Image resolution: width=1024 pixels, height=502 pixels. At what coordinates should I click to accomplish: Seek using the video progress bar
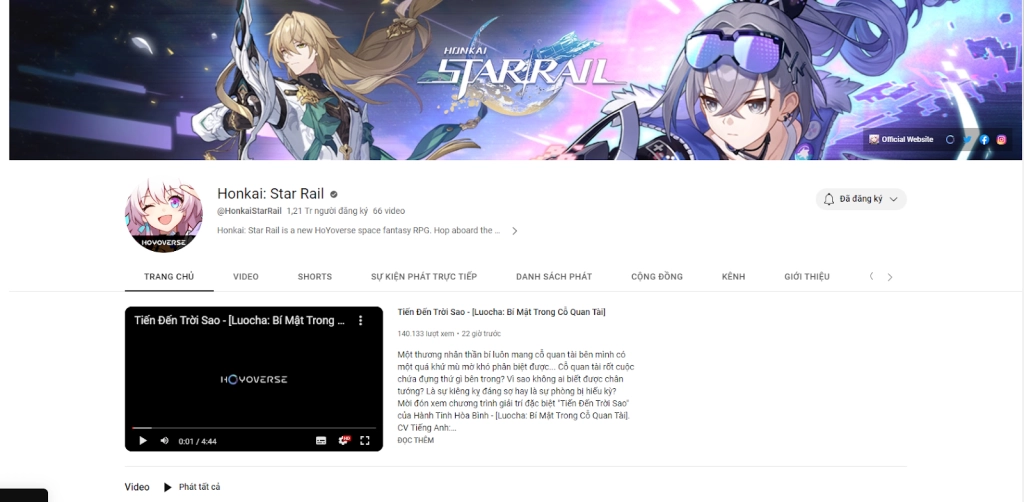click(254, 428)
